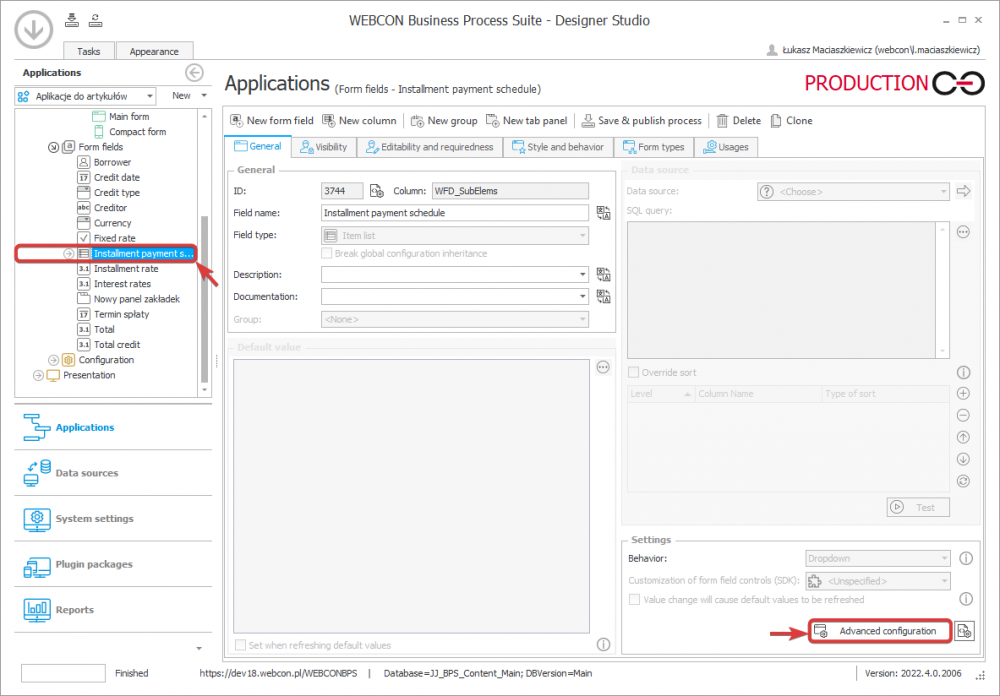
Task: Open the Appearance ribbon tab
Action: click(x=154, y=51)
